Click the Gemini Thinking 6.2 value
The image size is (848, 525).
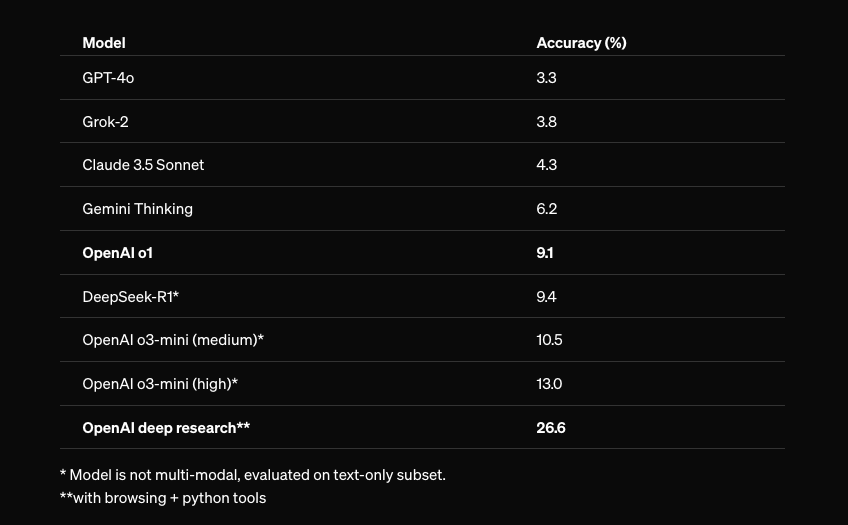tap(546, 208)
